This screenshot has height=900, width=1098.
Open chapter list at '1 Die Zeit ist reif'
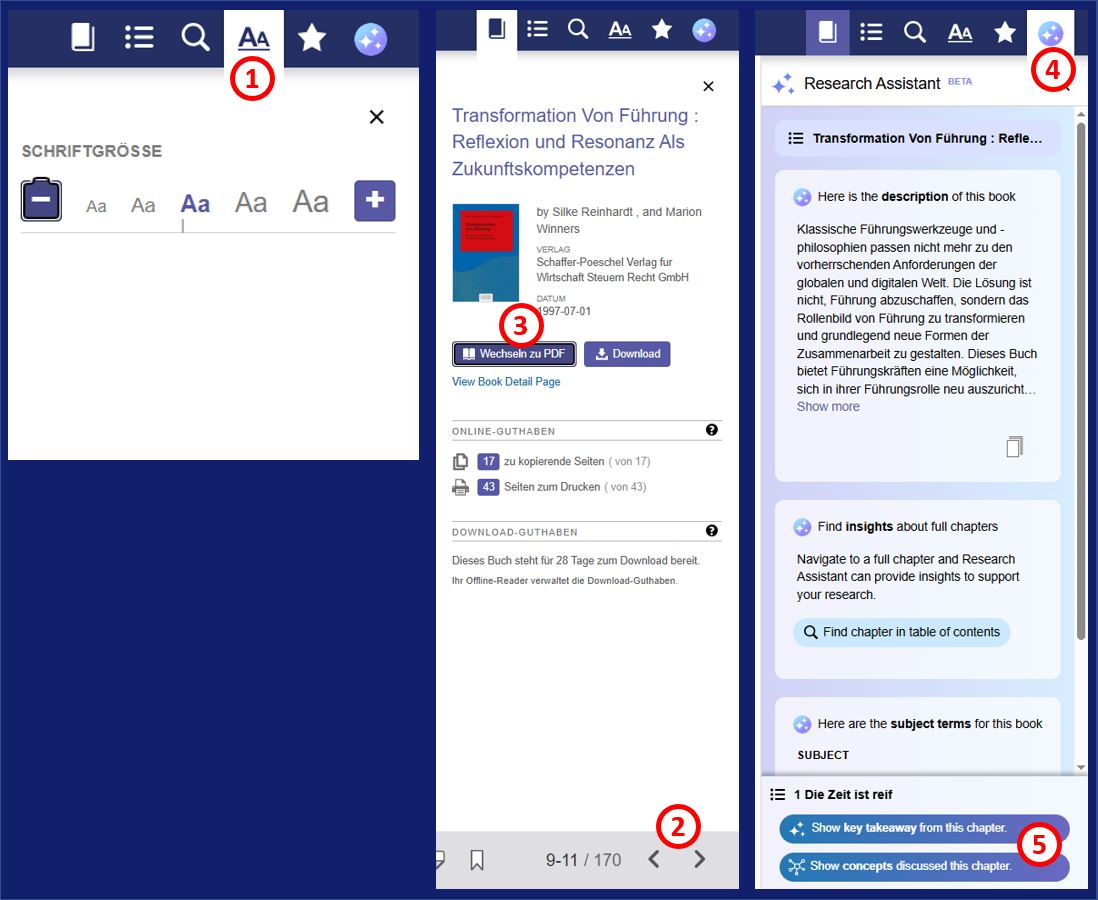(831, 795)
